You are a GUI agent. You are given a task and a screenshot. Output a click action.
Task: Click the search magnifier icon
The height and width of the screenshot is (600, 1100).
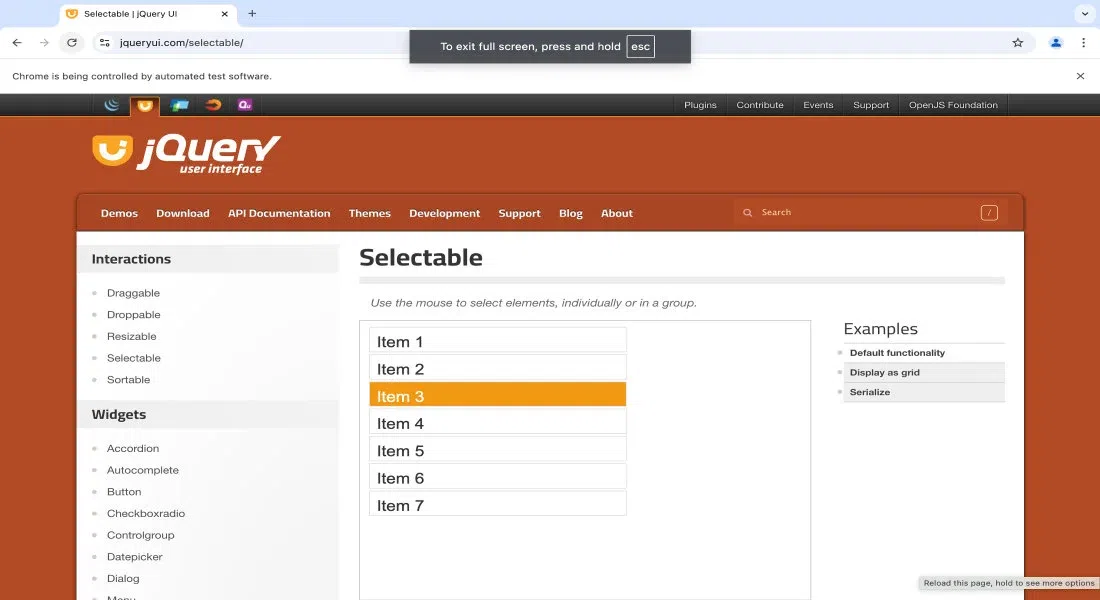coord(748,213)
